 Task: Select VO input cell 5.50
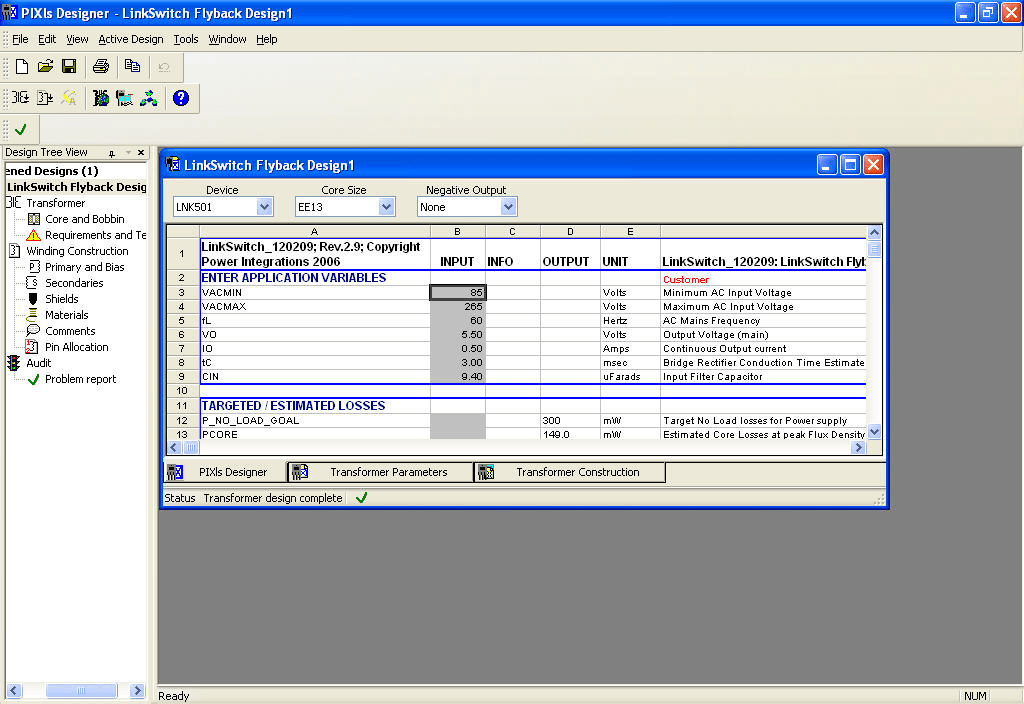tap(457, 334)
